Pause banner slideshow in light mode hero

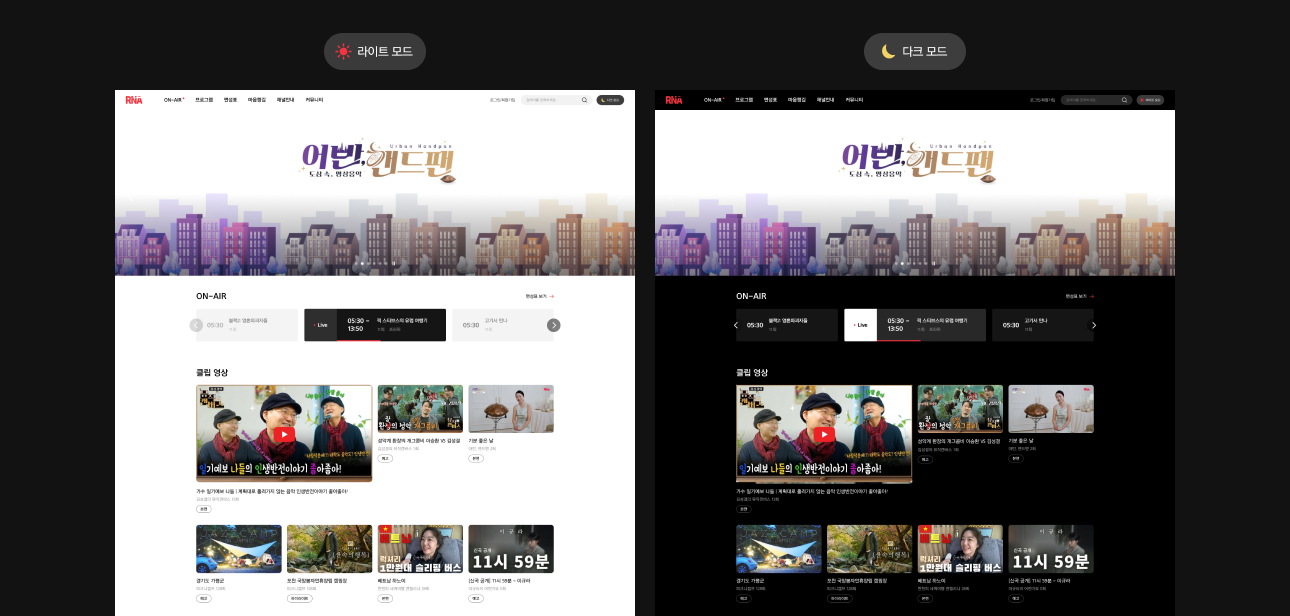pos(394,264)
